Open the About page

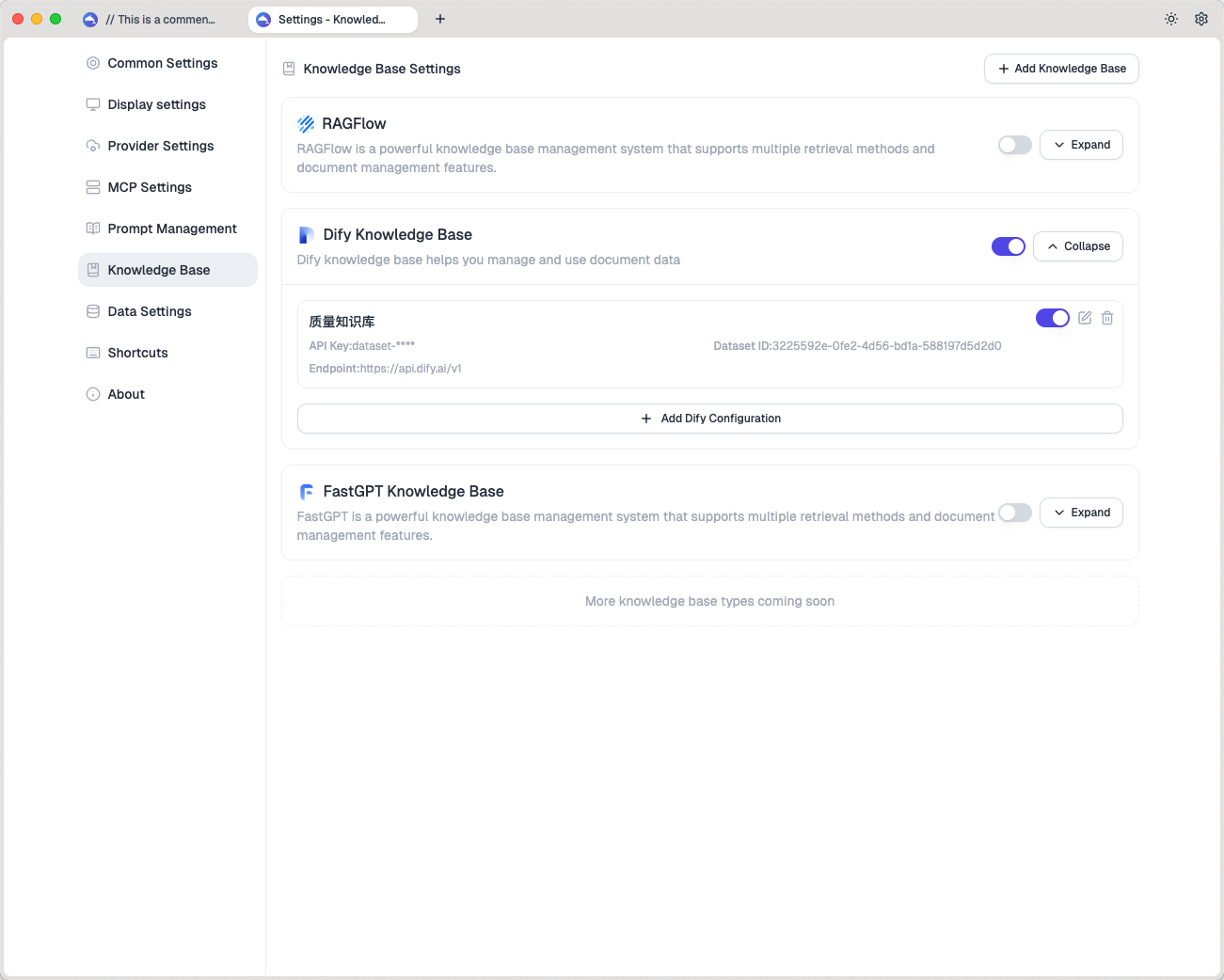click(167, 394)
